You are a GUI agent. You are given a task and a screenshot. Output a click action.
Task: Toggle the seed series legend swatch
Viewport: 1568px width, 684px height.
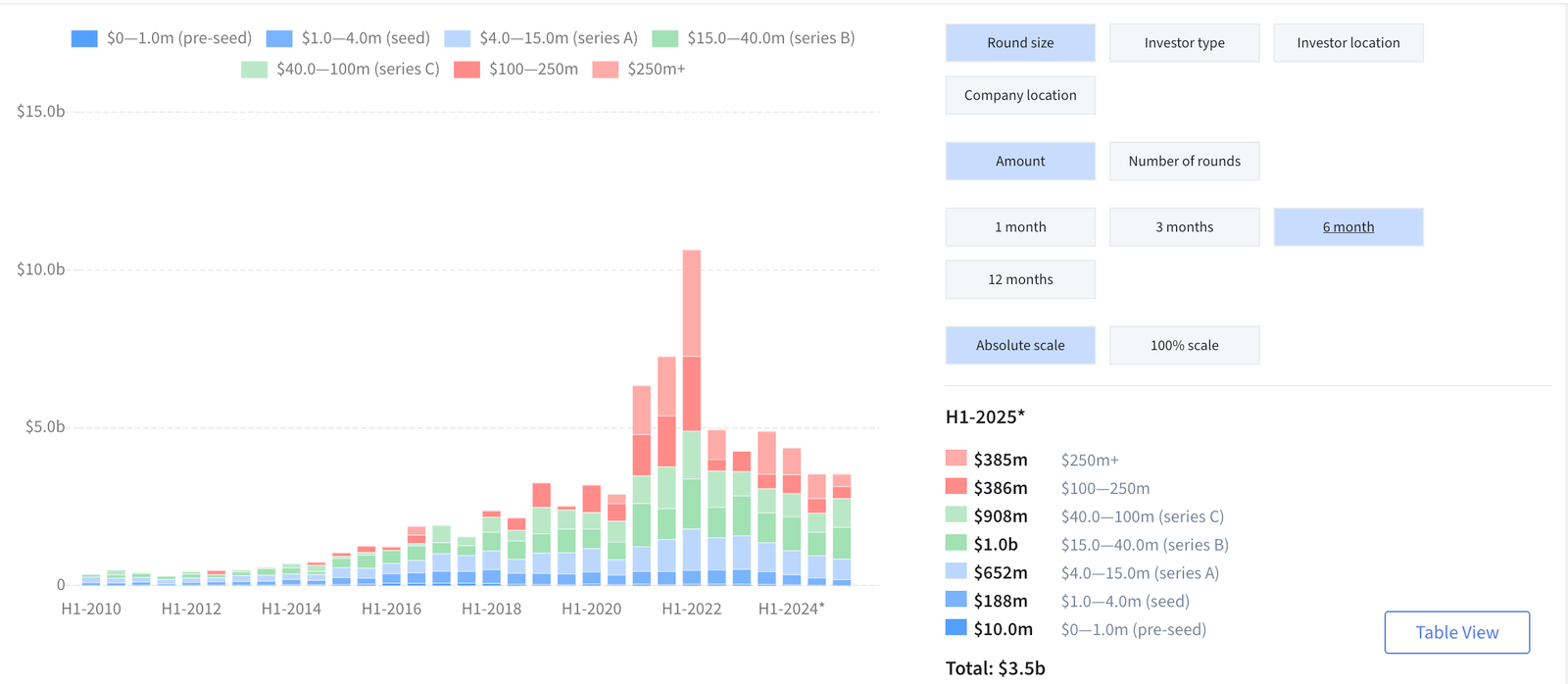(279, 38)
